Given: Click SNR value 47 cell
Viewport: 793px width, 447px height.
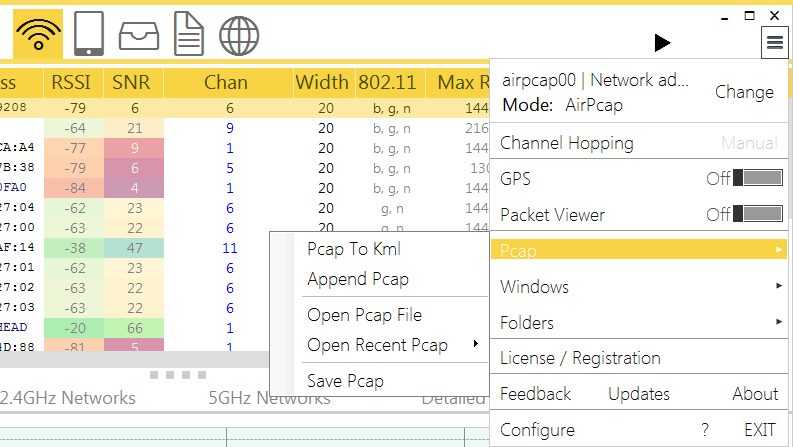Looking at the screenshot, I should tap(135, 248).
